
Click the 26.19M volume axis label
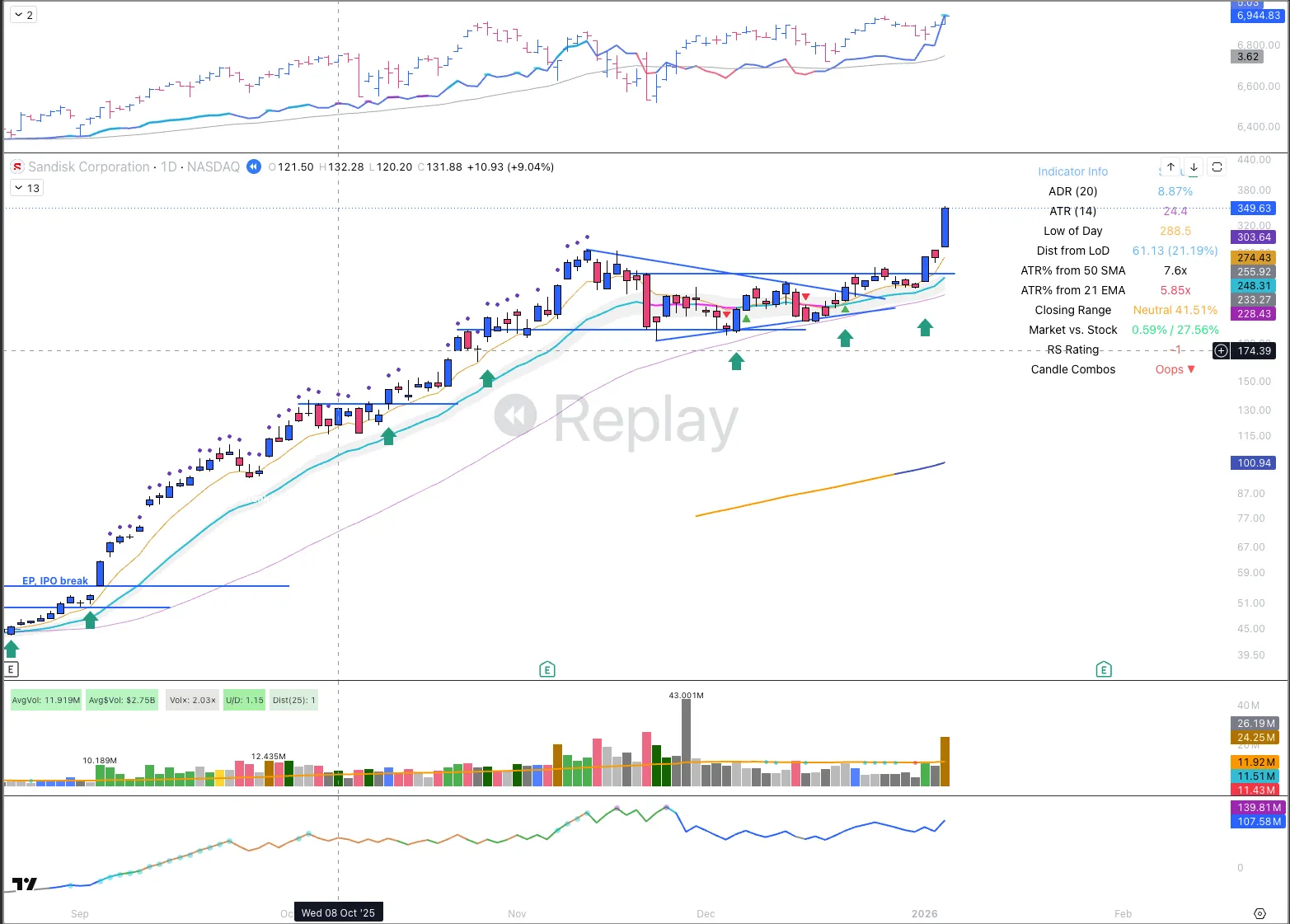(1255, 724)
